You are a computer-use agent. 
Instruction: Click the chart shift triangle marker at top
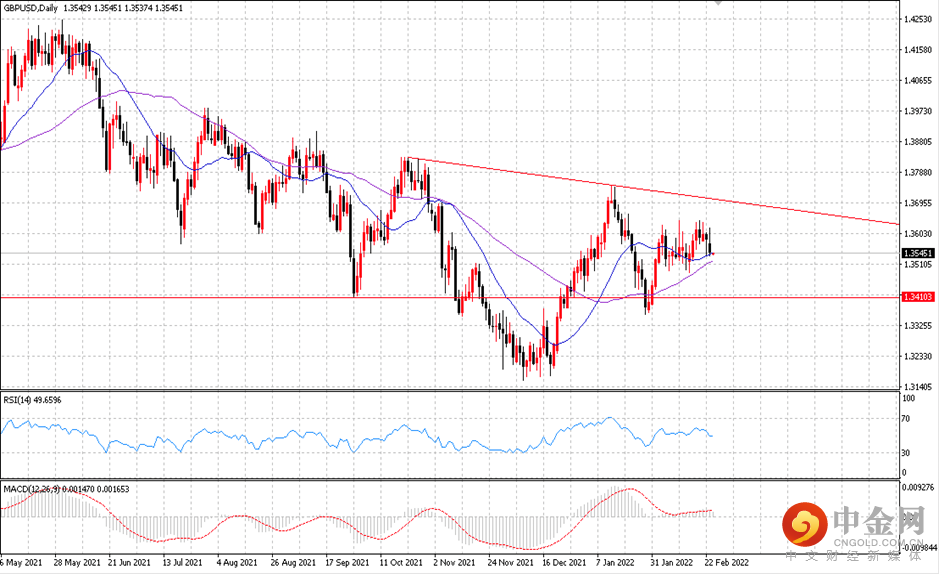tap(718, 2)
